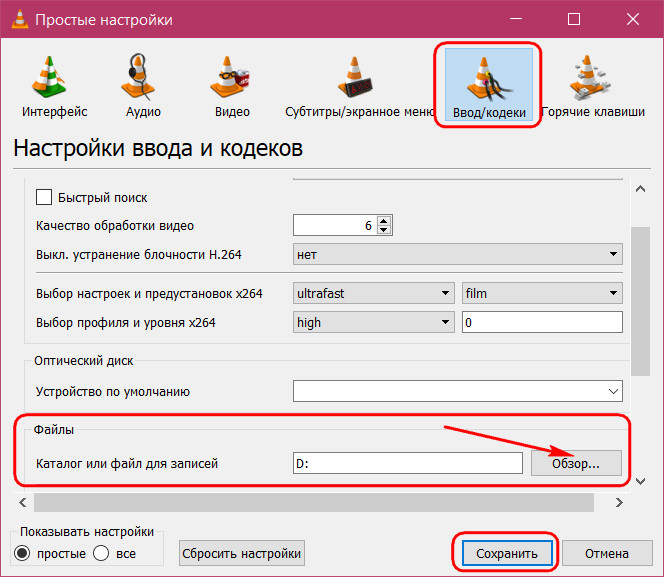This screenshot has width=664, height=577.
Task: Increase video processing quality with up arrow
Action: point(384,221)
